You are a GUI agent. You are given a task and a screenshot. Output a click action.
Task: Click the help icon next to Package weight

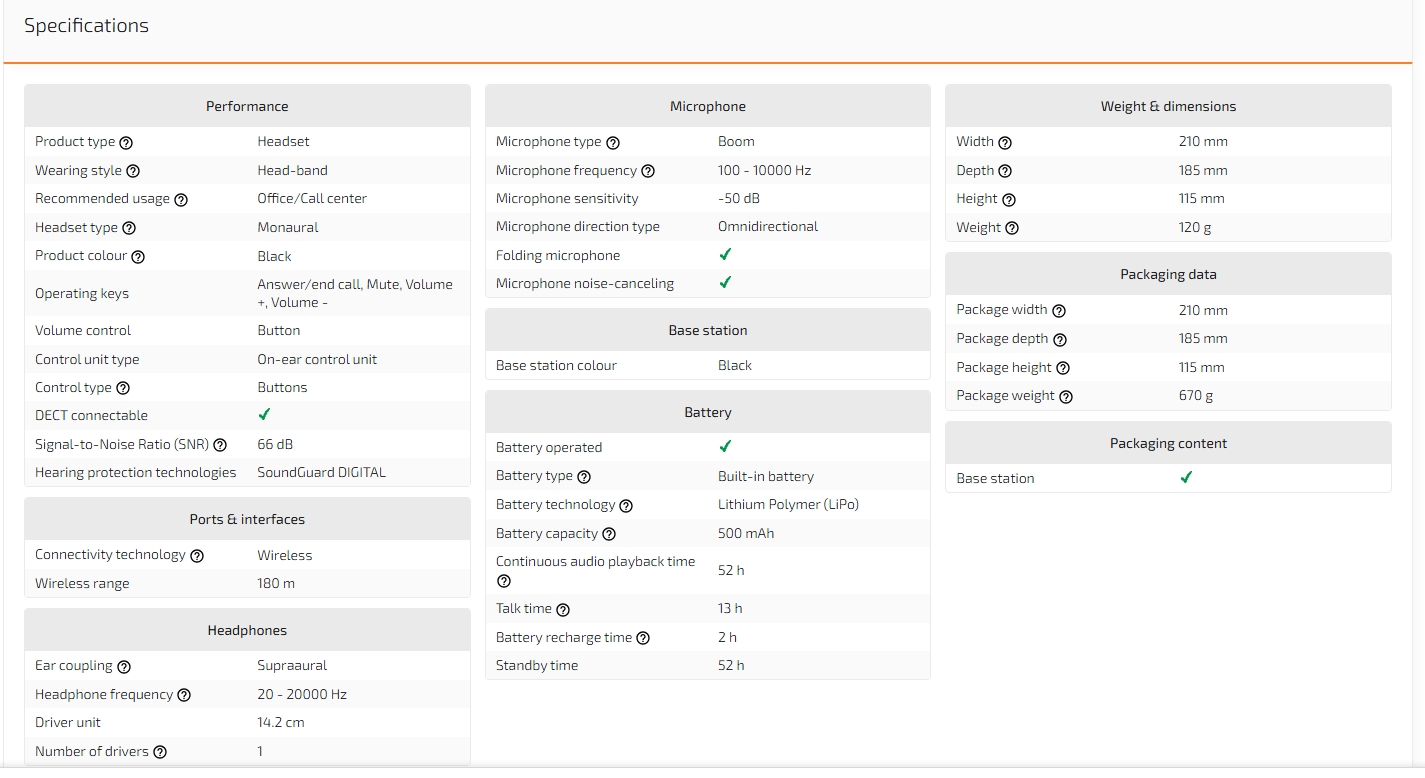click(x=1066, y=397)
